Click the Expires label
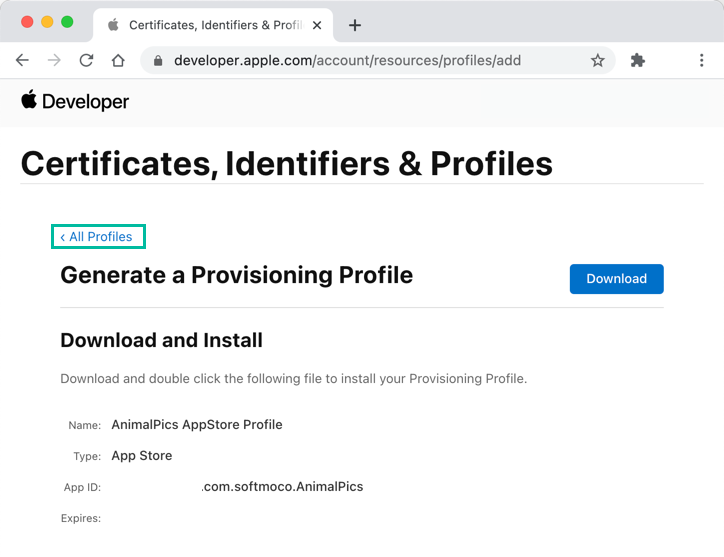Viewport: 724px width, 557px height. click(x=81, y=518)
